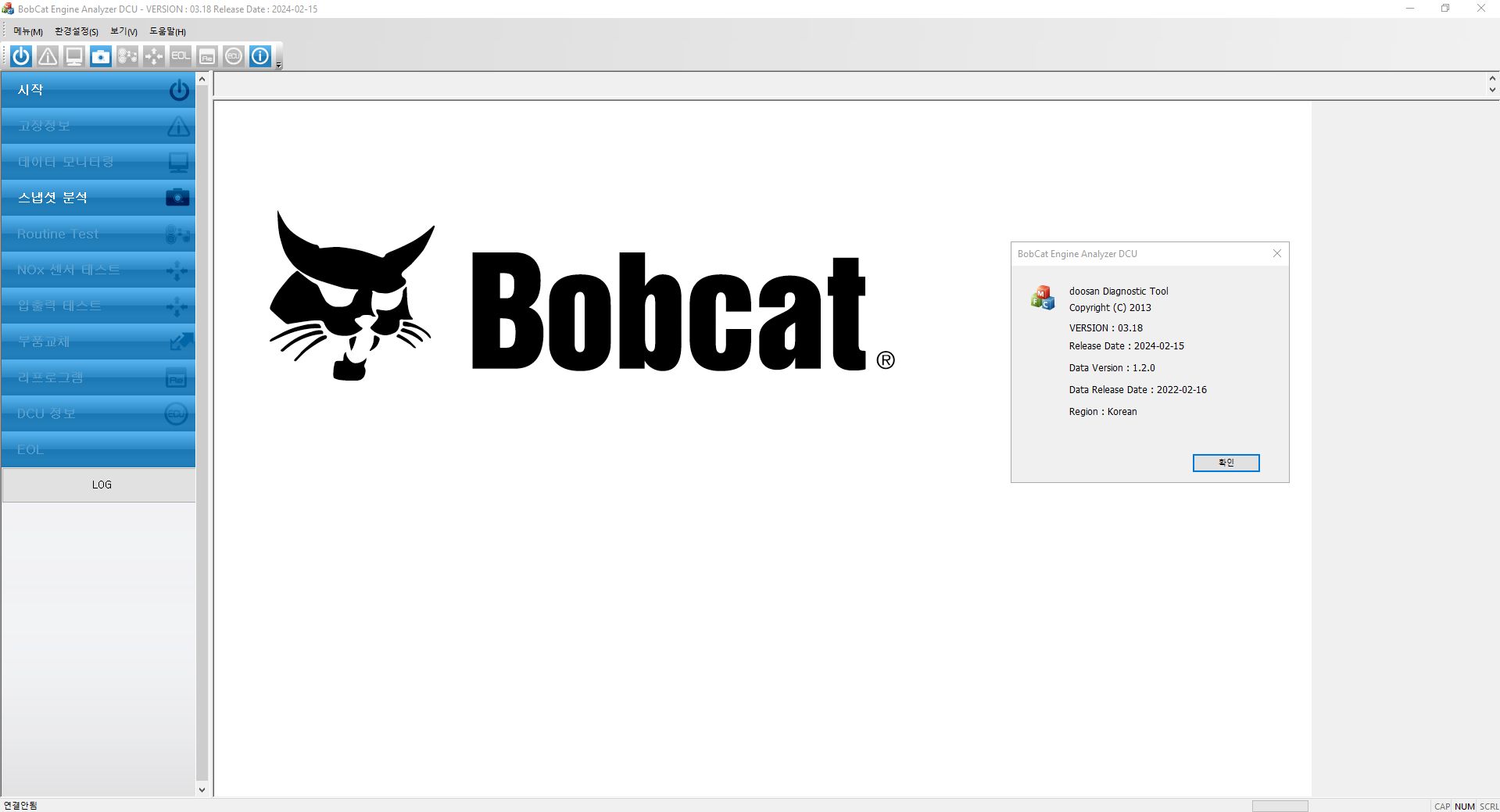Open the 도움말(H) help menu
The height and width of the screenshot is (812, 1500).
tap(166, 32)
